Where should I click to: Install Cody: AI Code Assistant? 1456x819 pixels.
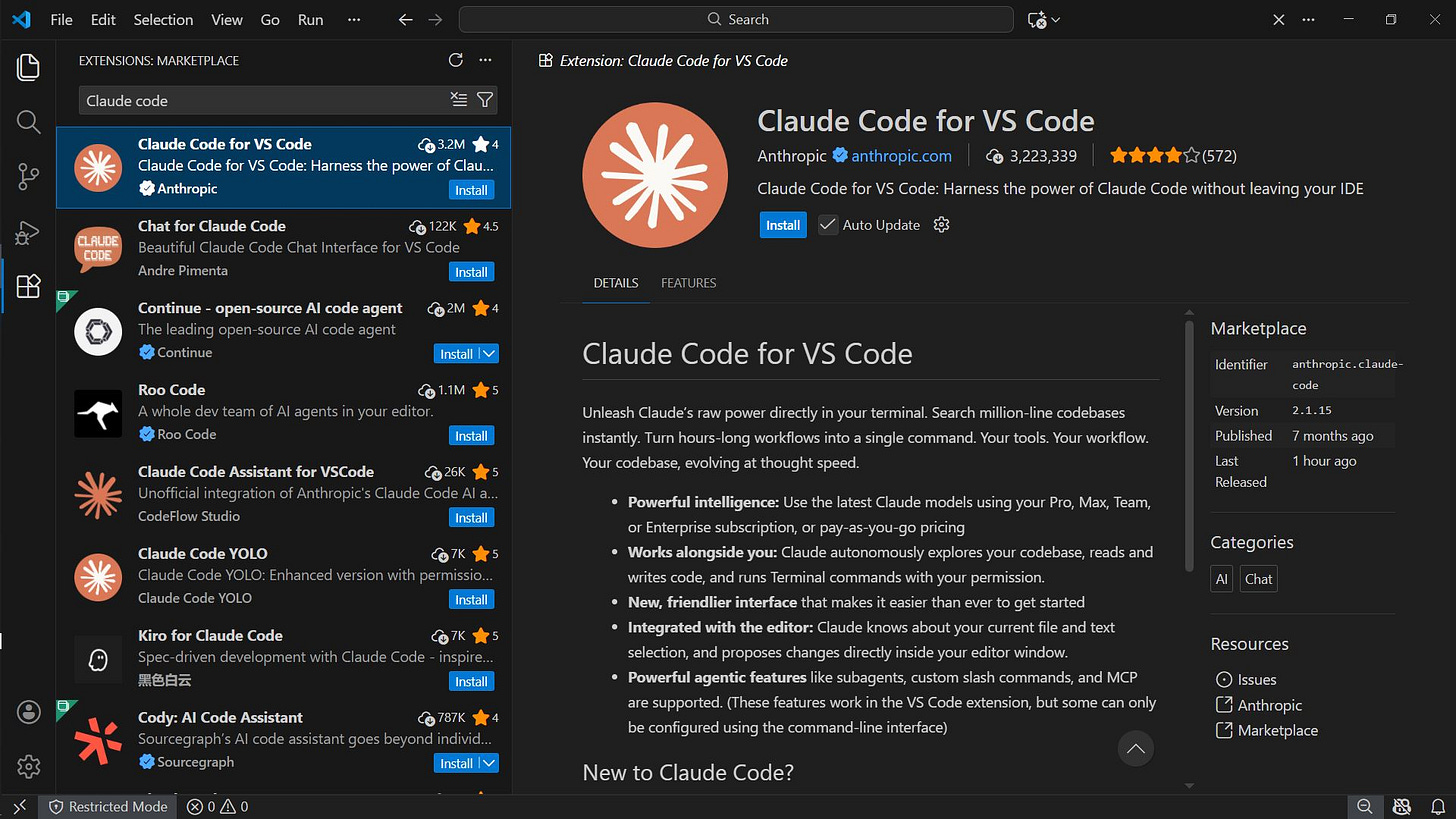point(456,763)
